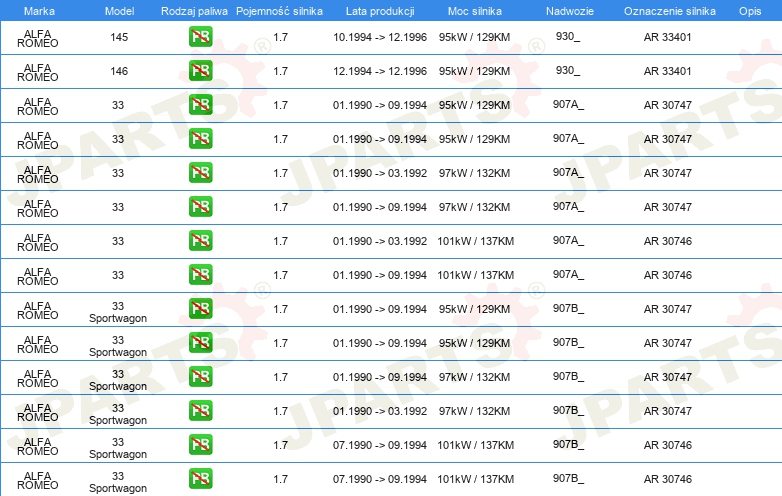Click fuel icon for Sportwagon 97kW 01.1990-09.1994 row

pyautogui.click(x=200, y=377)
